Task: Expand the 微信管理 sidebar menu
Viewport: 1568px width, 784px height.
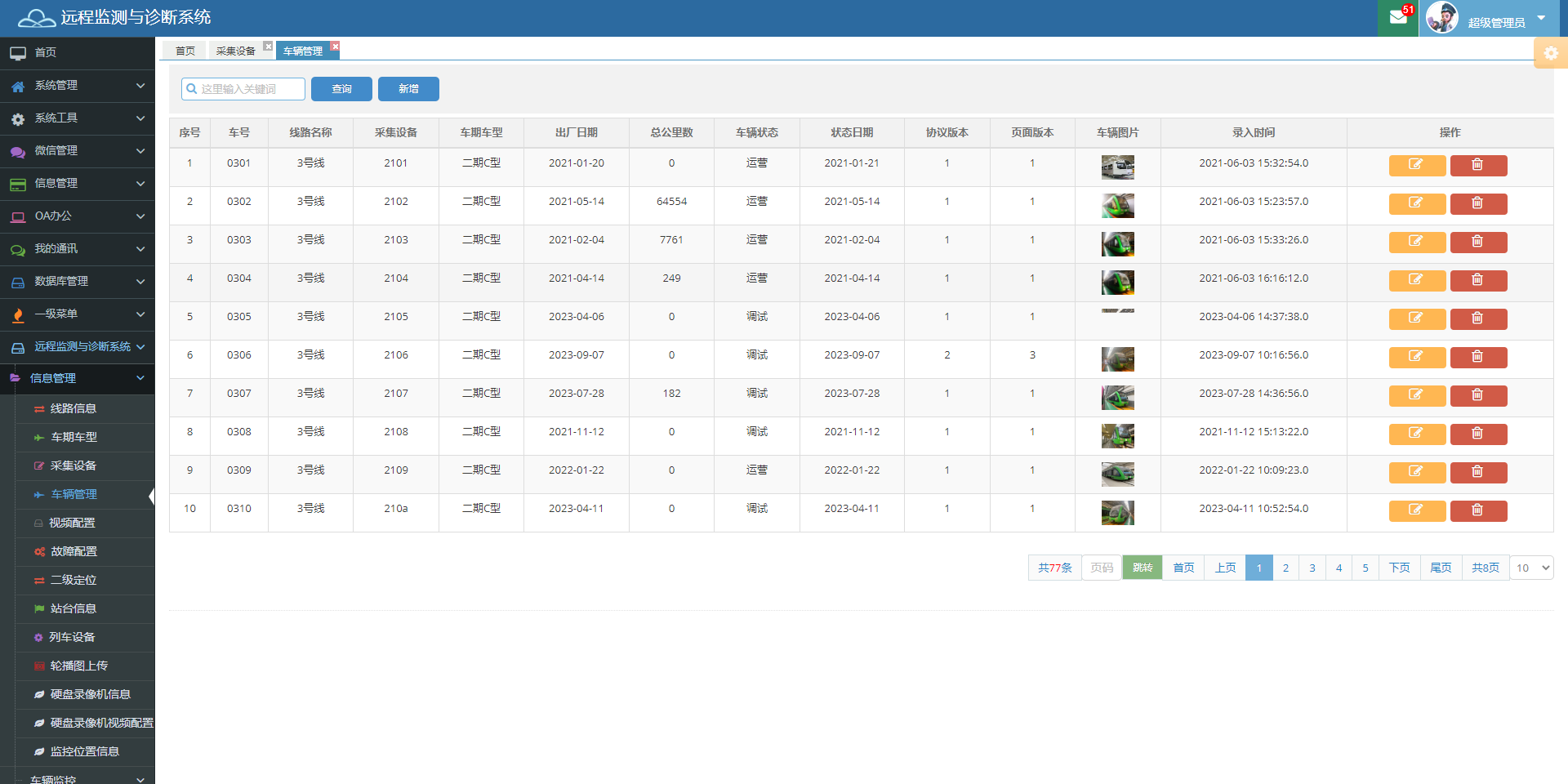Action: click(78, 151)
